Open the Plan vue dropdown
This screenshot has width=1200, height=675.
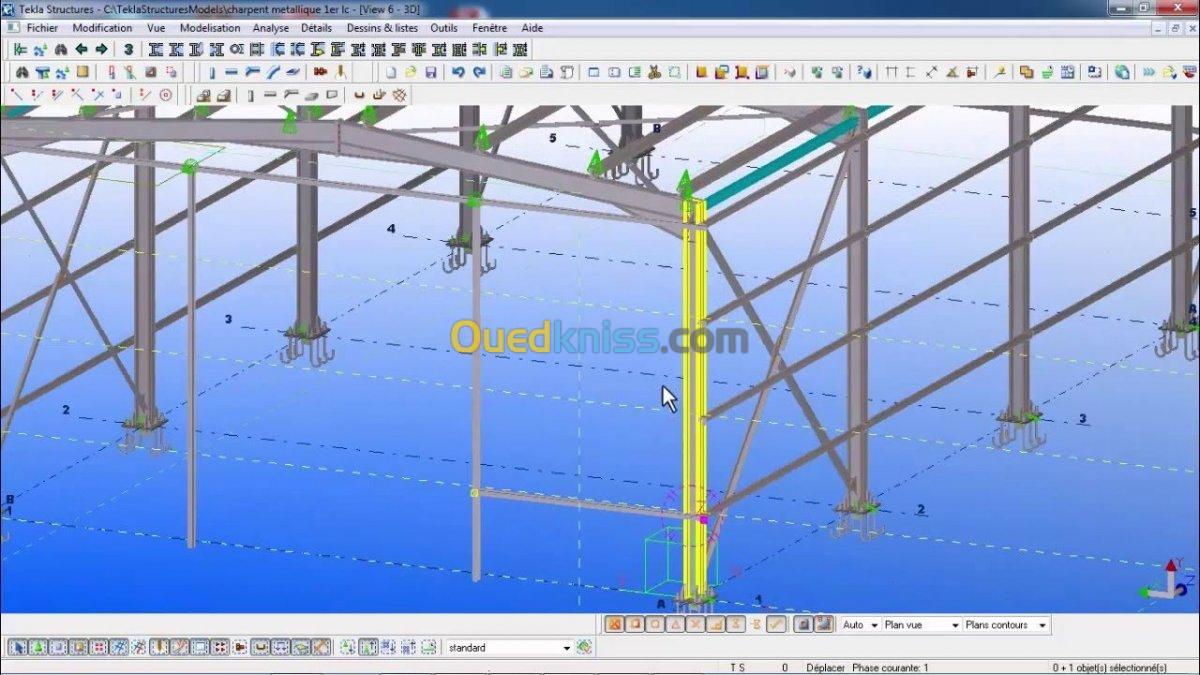point(922,625)
